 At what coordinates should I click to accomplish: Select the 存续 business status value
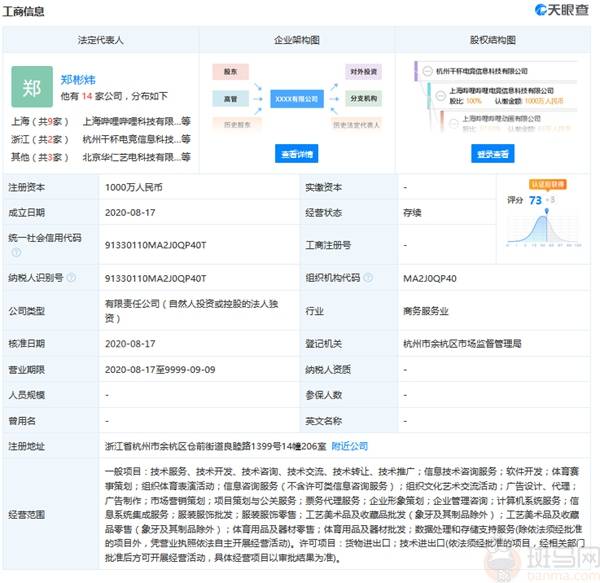point(412,213)
